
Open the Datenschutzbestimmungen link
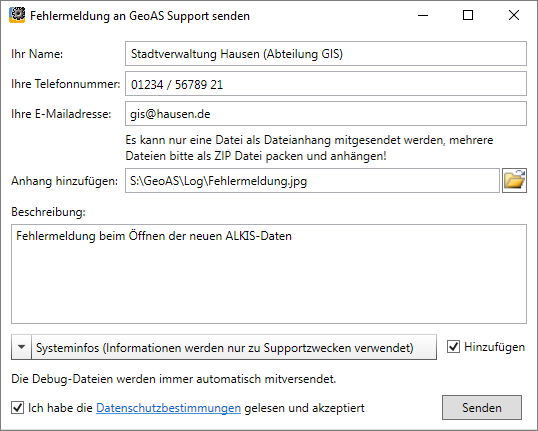[x=168, y=408]
